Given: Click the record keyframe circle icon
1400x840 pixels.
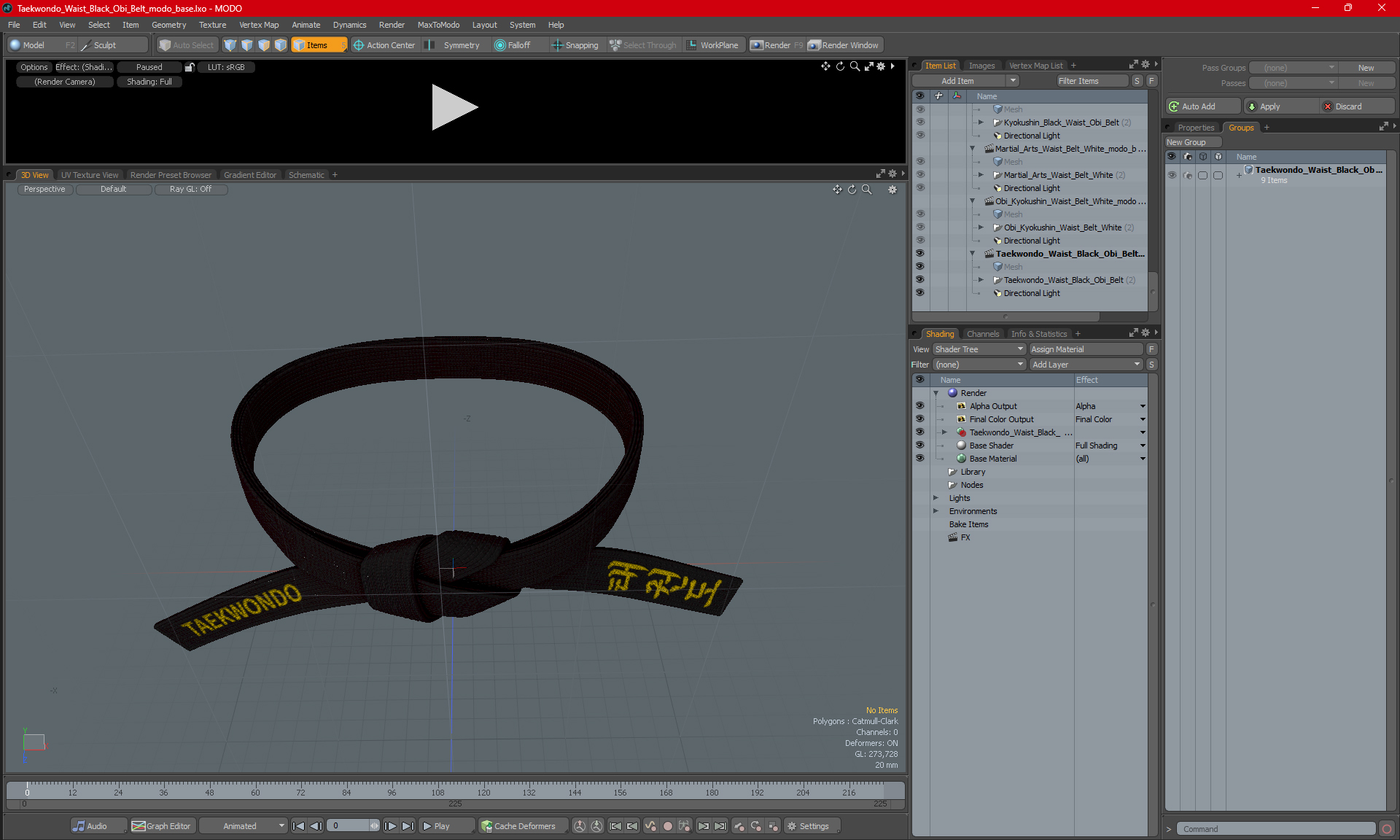Looking at the screenshot, I should coord(667,826).
